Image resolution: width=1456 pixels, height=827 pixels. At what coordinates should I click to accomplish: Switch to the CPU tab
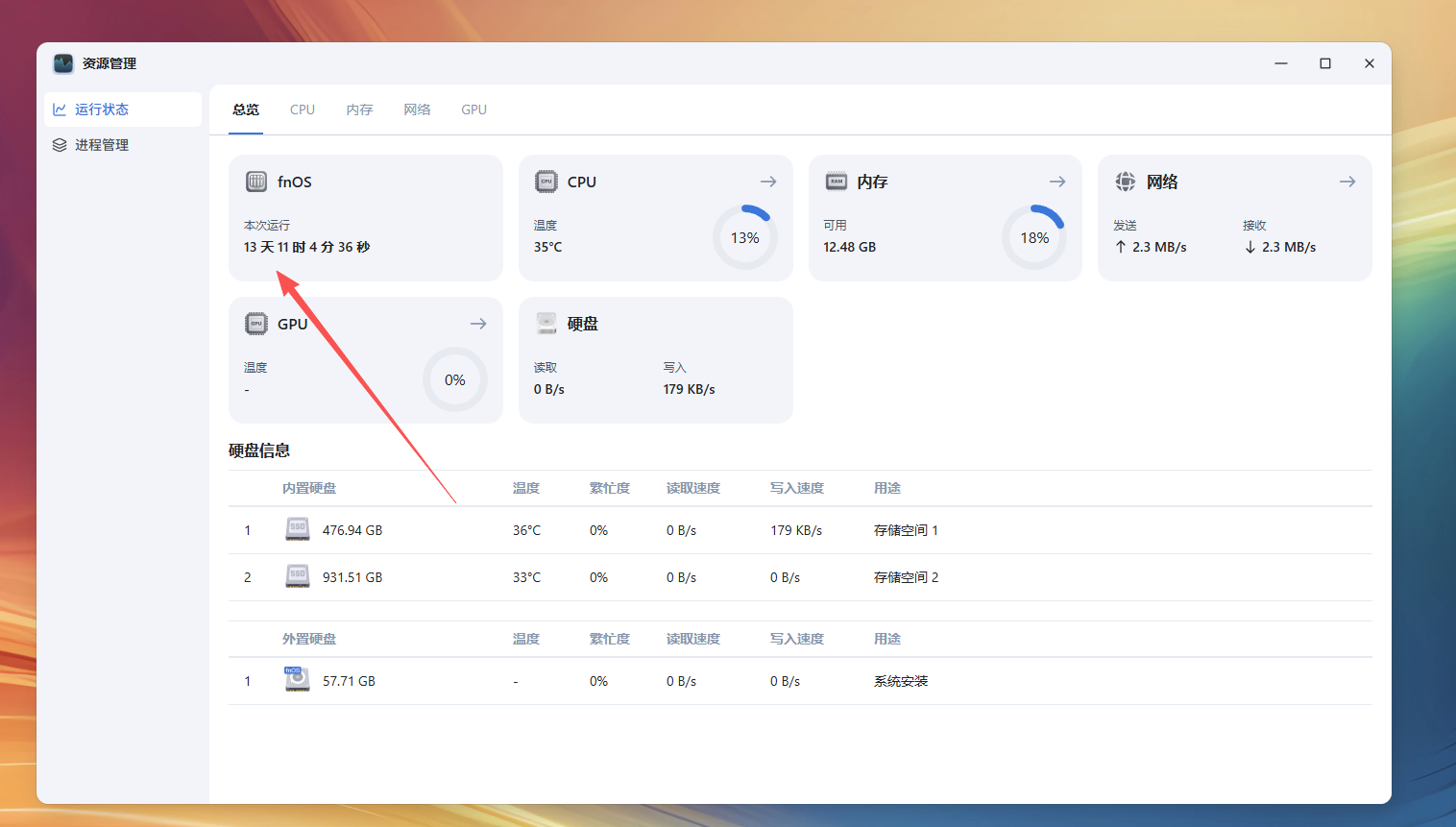tap(302, 109)
